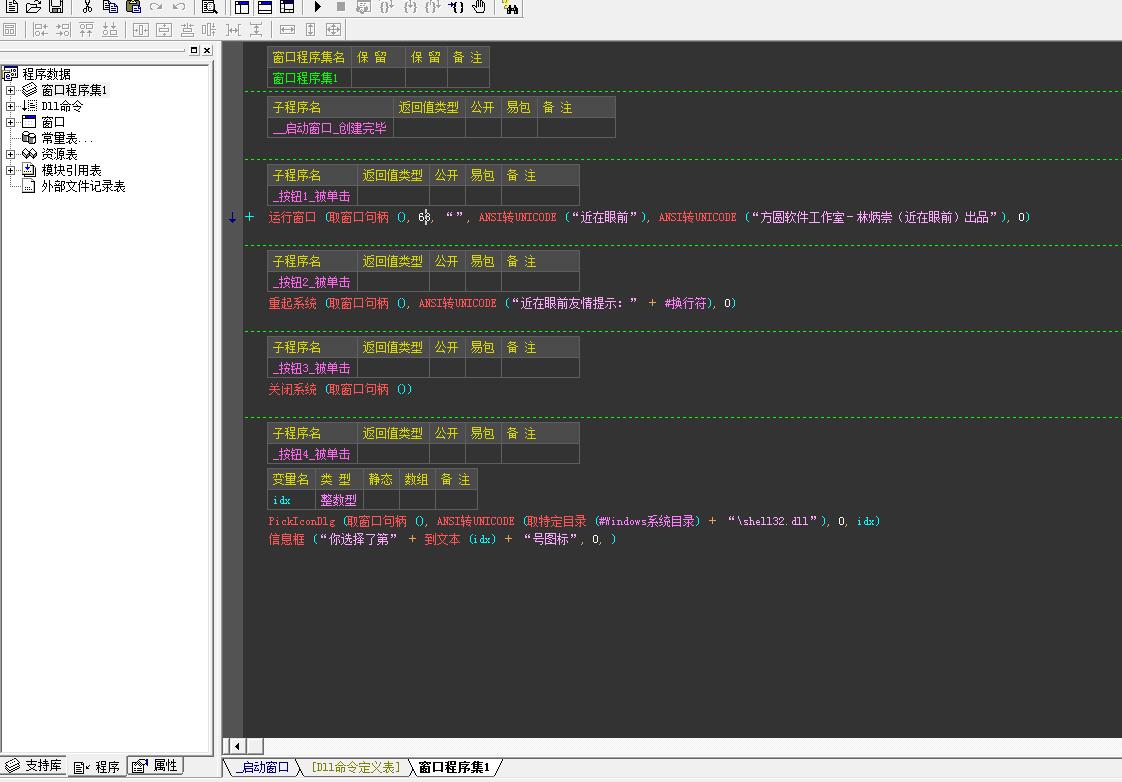Click the _按钮4_被单击 subroutine name
The width and height of the screenshot is (1122, 782).
click(312, 454)
